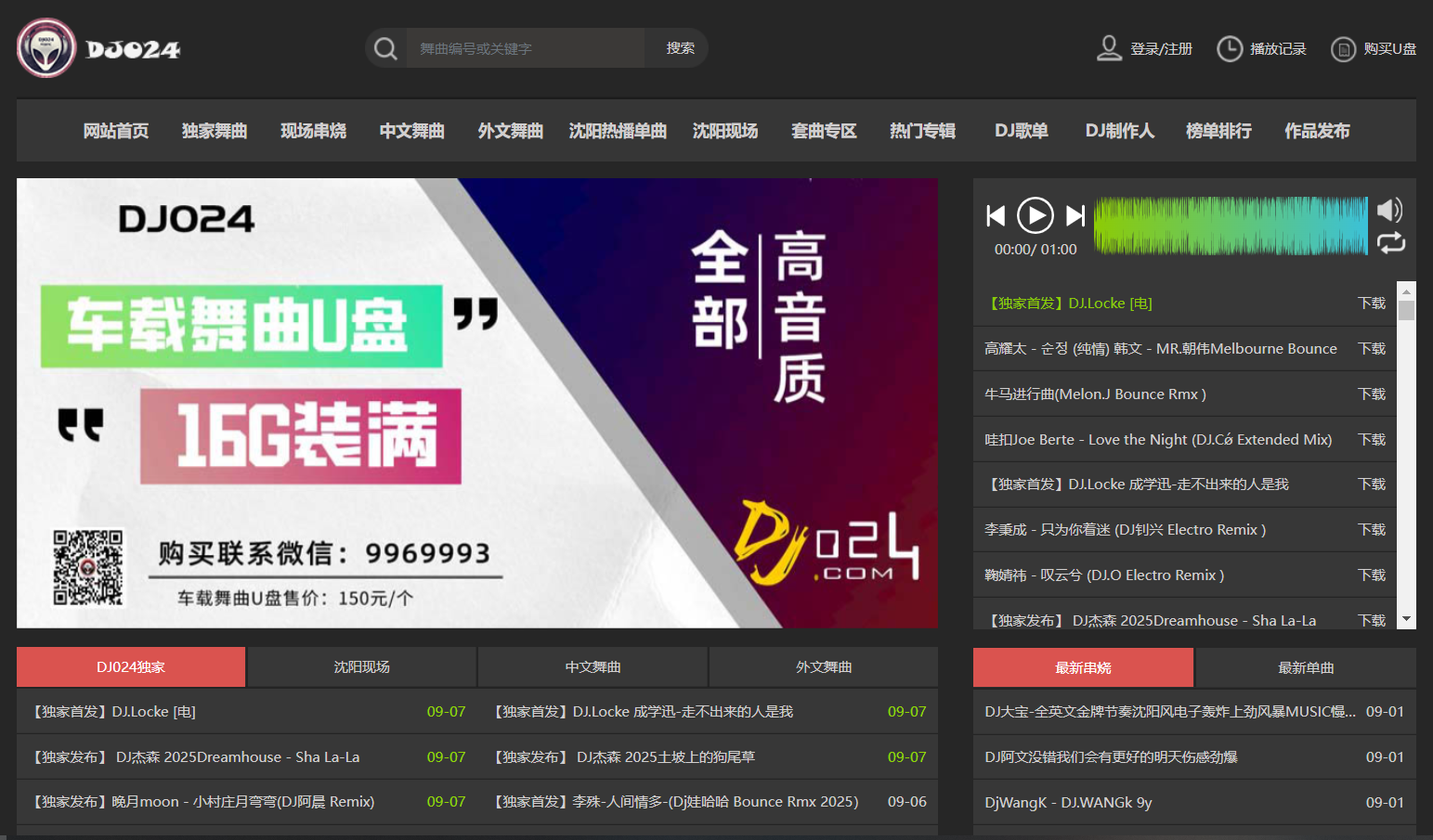Open list entry DJ大宝-全英文全牌节奏
Screen dimensions: 1433x840
pos(1170,712)
